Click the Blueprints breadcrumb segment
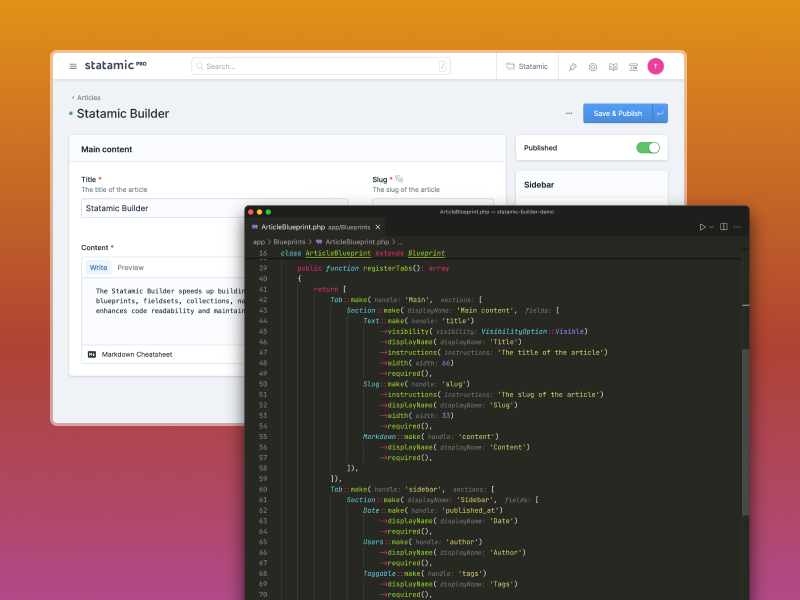800x600 pixels. pos(289,242)
